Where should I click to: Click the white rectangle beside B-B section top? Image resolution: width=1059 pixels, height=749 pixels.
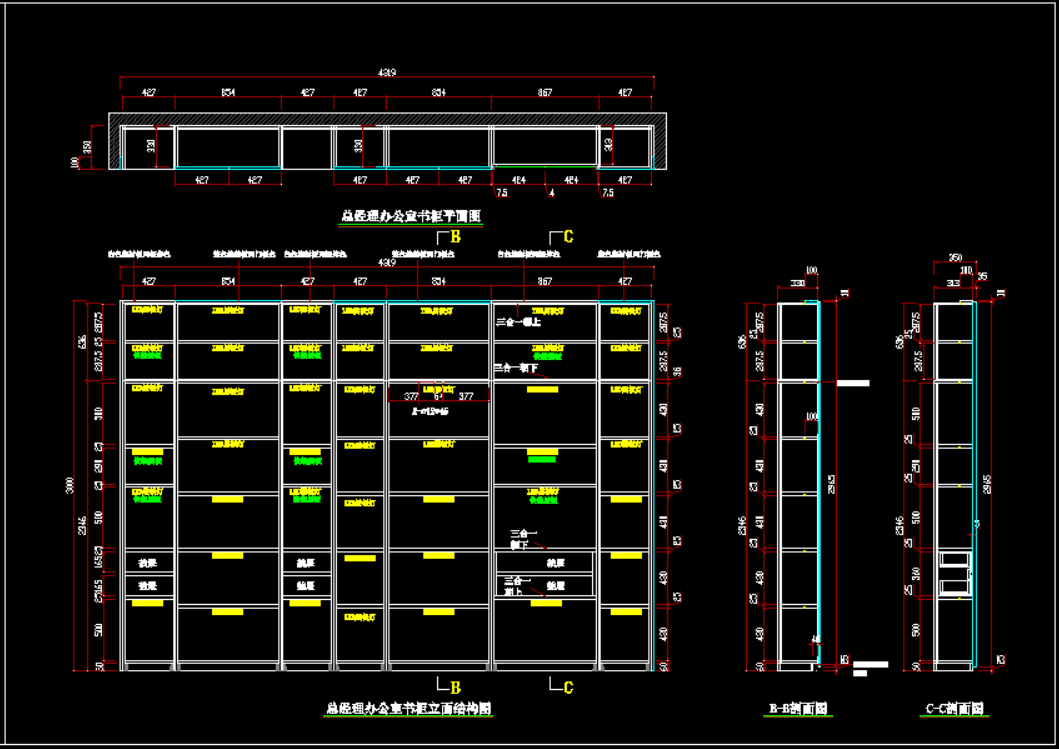[852, 383]
